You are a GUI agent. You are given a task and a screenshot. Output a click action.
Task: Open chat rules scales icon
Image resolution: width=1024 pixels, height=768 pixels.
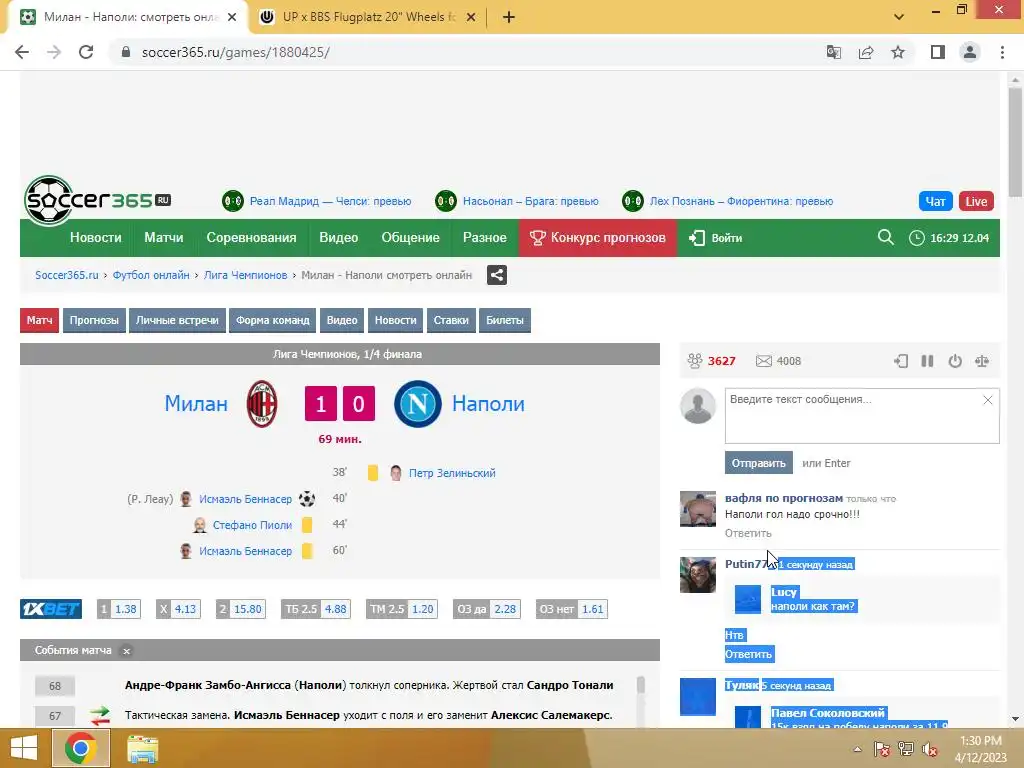[x=982, y=360]
